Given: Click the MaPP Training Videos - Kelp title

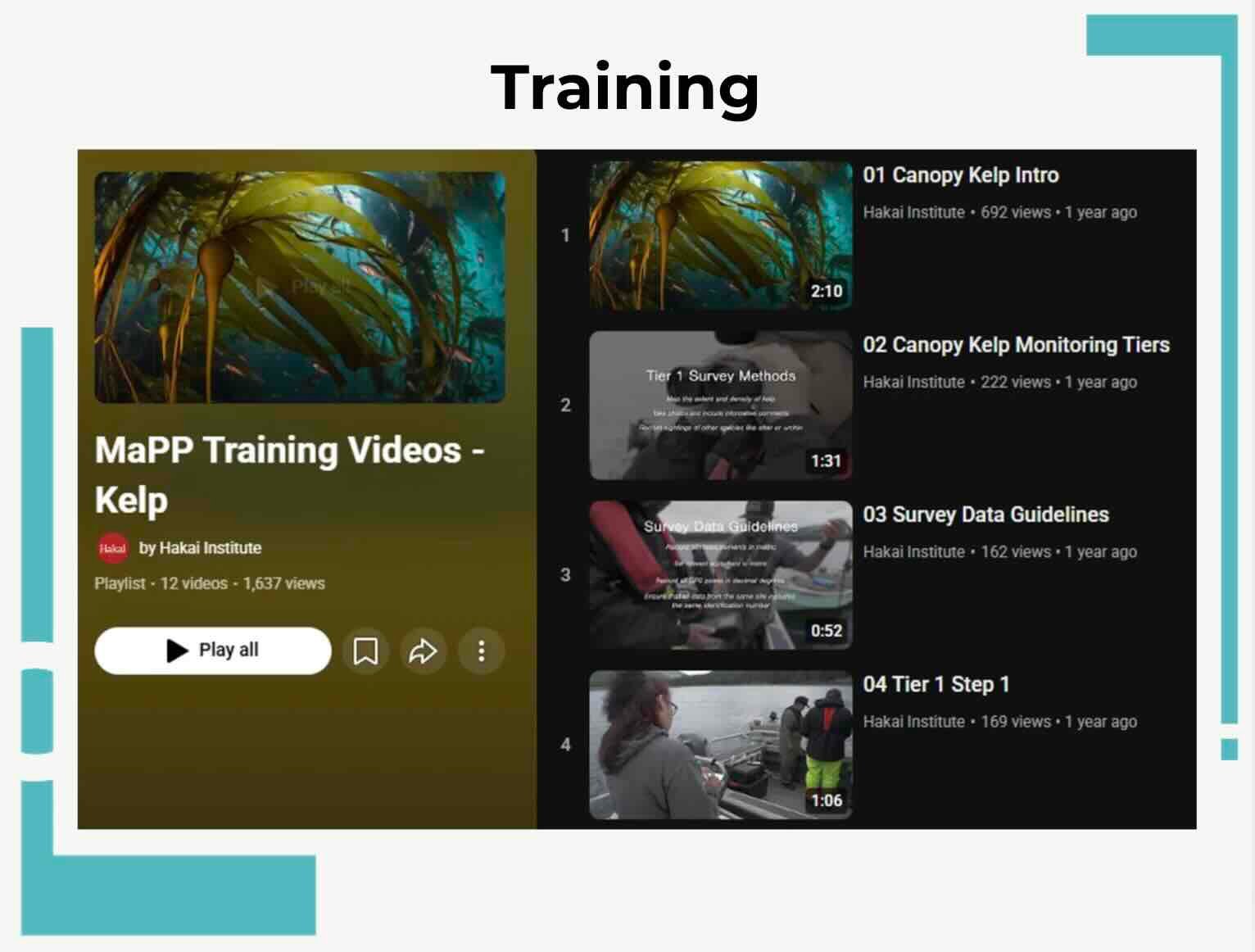Looking at the screenshot, I should coord(290,475).
